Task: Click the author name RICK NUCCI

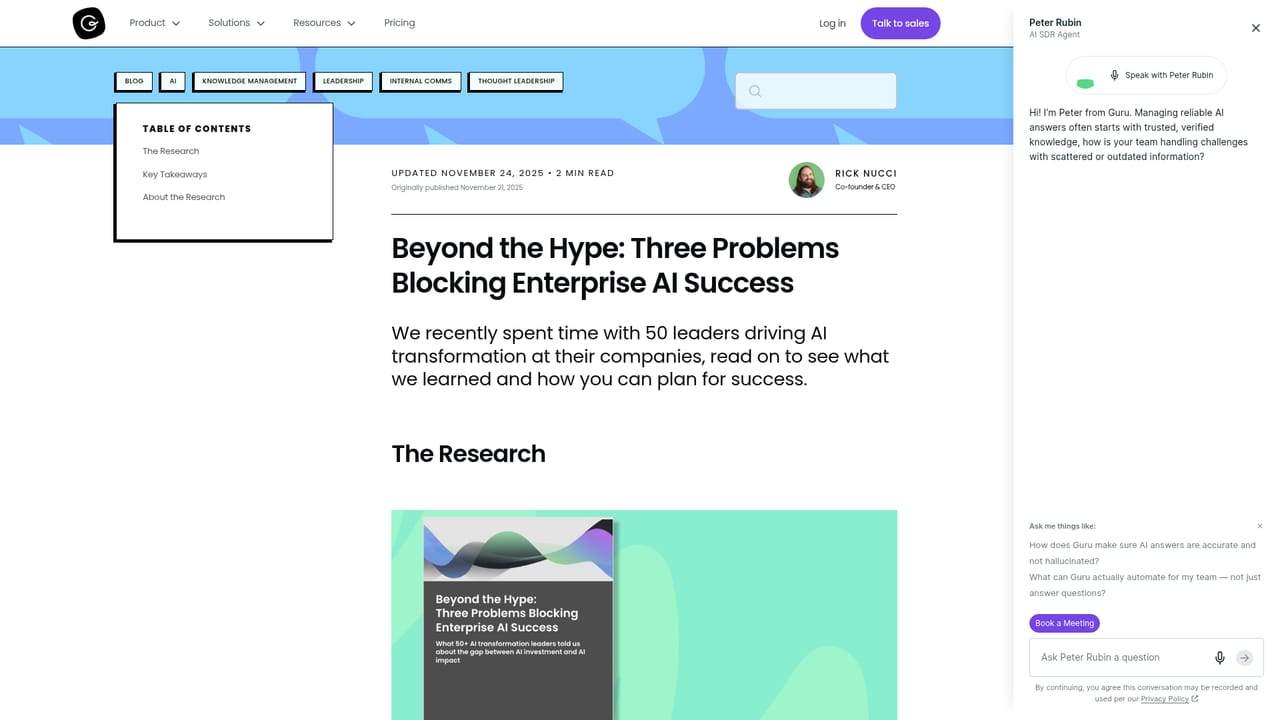Action: point(866,173)
